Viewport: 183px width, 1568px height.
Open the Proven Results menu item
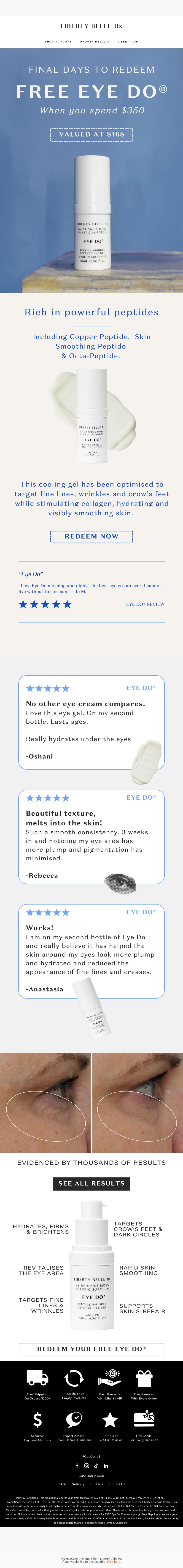point(94,41)
